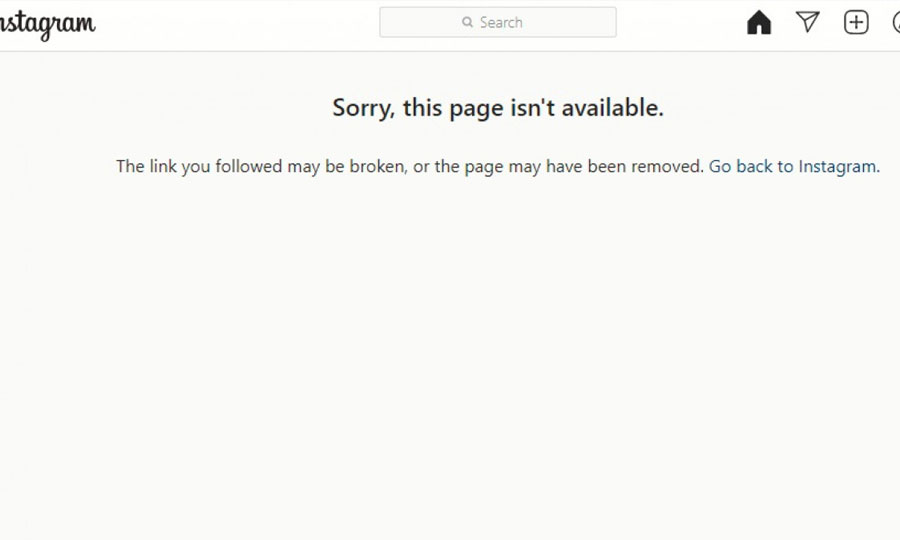Click the partially visible circle icon
This screenshot has width=900, height=540.
click(x=896, y=22)
